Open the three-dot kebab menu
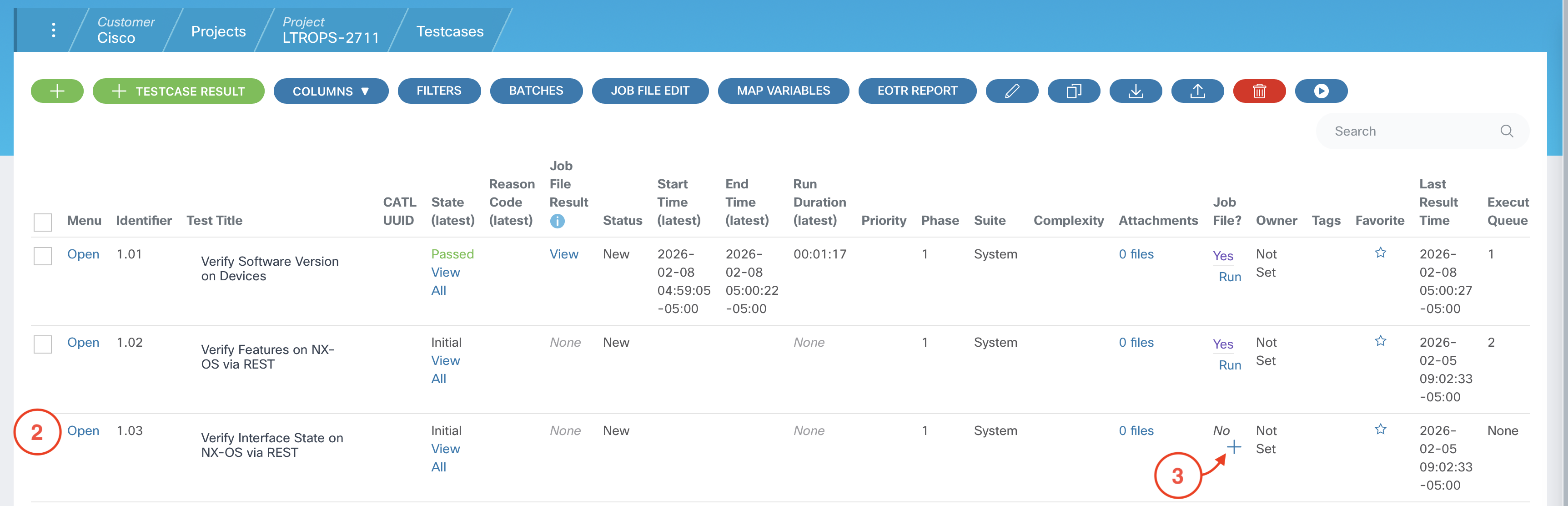1568x506 pixels. [54, 30]
